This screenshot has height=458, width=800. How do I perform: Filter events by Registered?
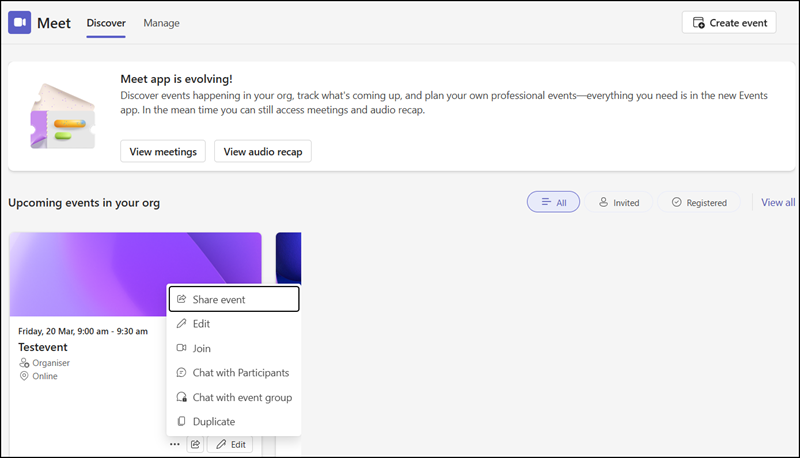click(x=699, y=202)
